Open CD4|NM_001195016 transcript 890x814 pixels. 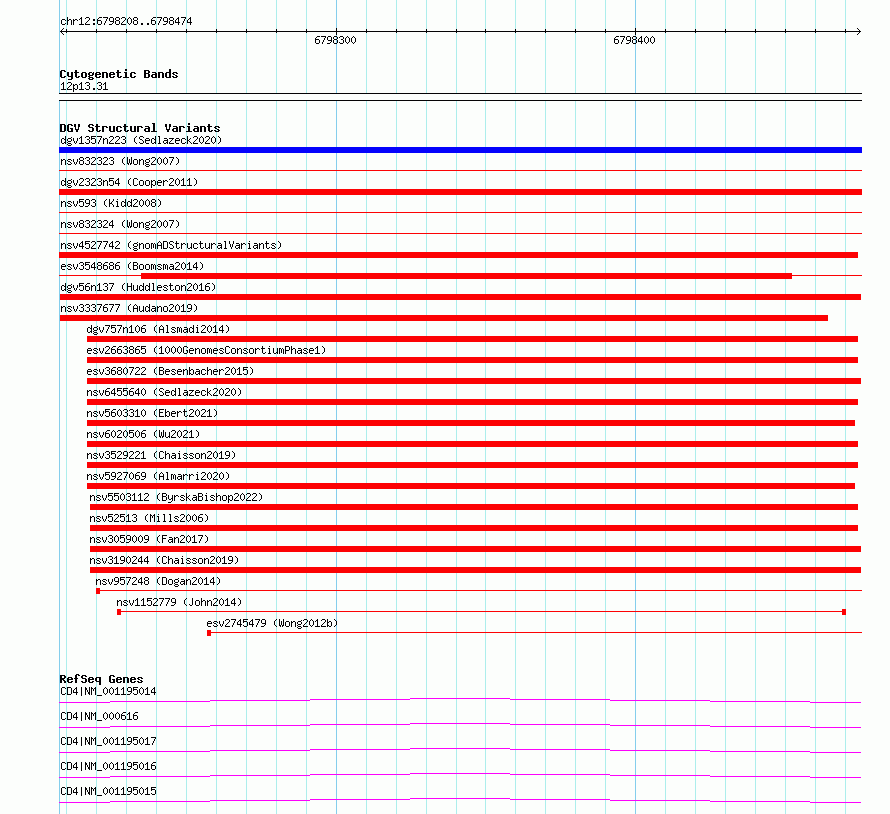click(x=108, y=766)
